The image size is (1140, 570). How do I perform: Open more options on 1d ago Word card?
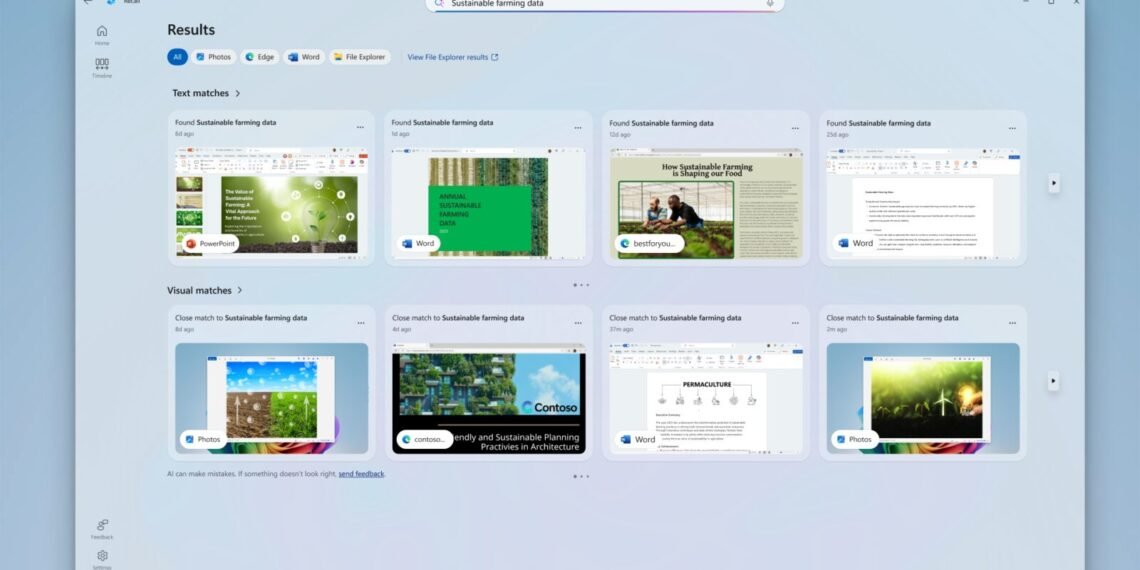578,127
